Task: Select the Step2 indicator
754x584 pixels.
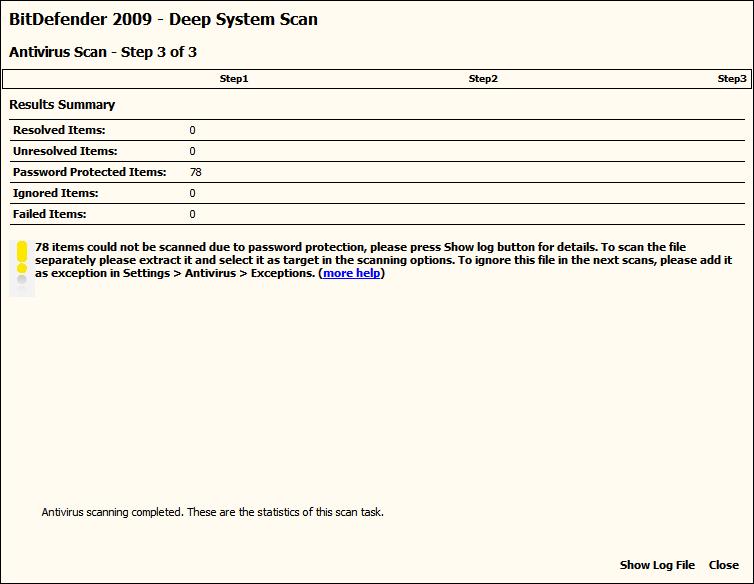Action: click(483, 79)
